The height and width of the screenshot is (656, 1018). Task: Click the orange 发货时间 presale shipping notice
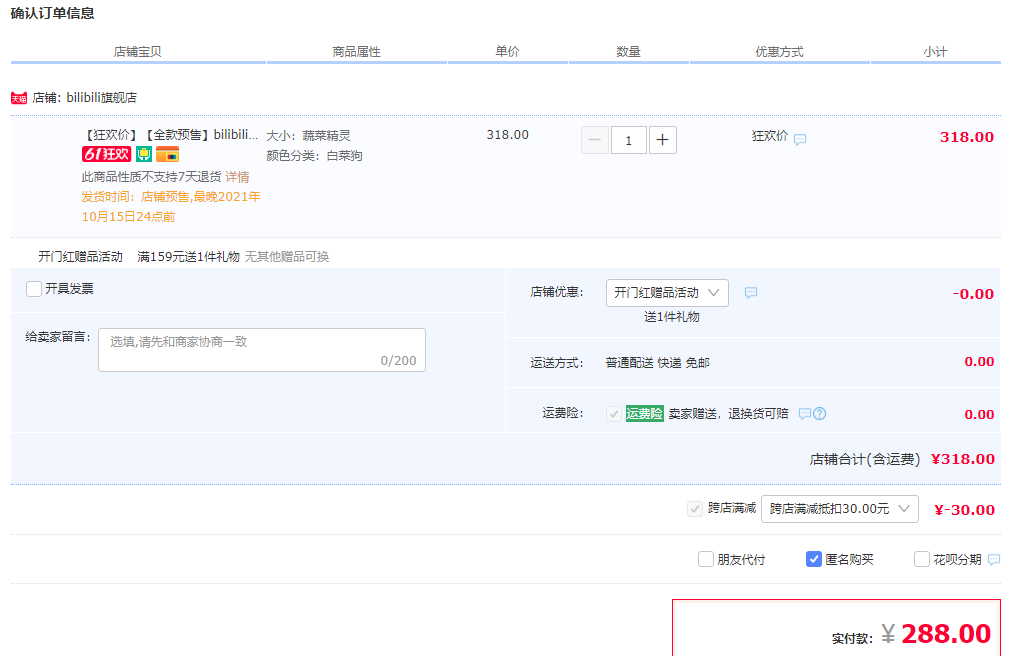click(171, 207)
